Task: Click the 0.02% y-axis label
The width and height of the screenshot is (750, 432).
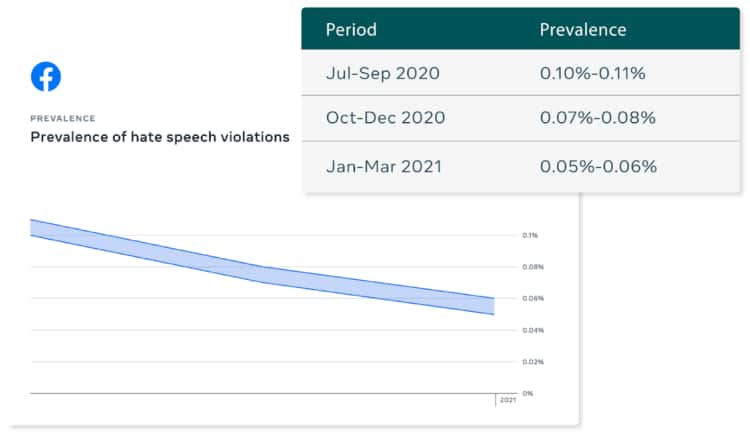Action: pyautogui.click(x=532, y=361)
